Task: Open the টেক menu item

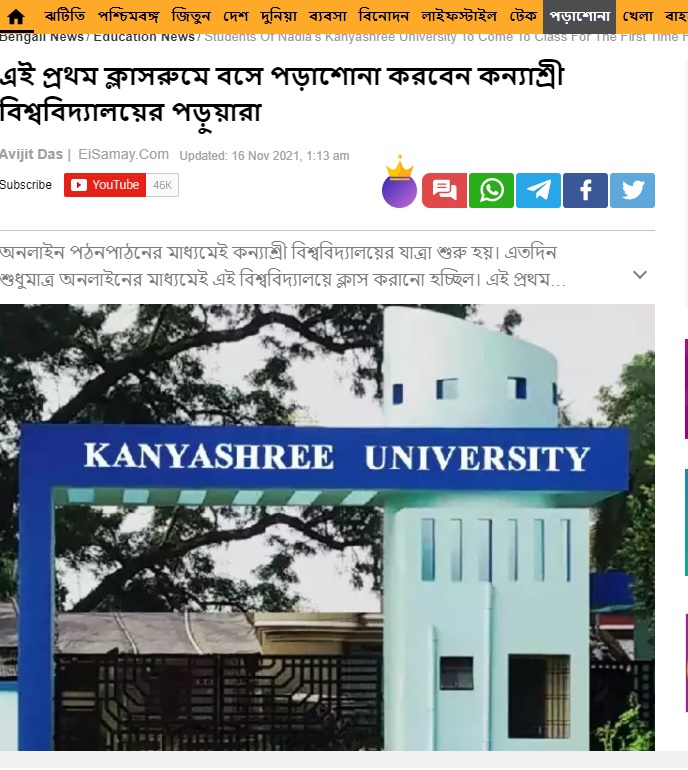Action: click(x=523, y=16)
